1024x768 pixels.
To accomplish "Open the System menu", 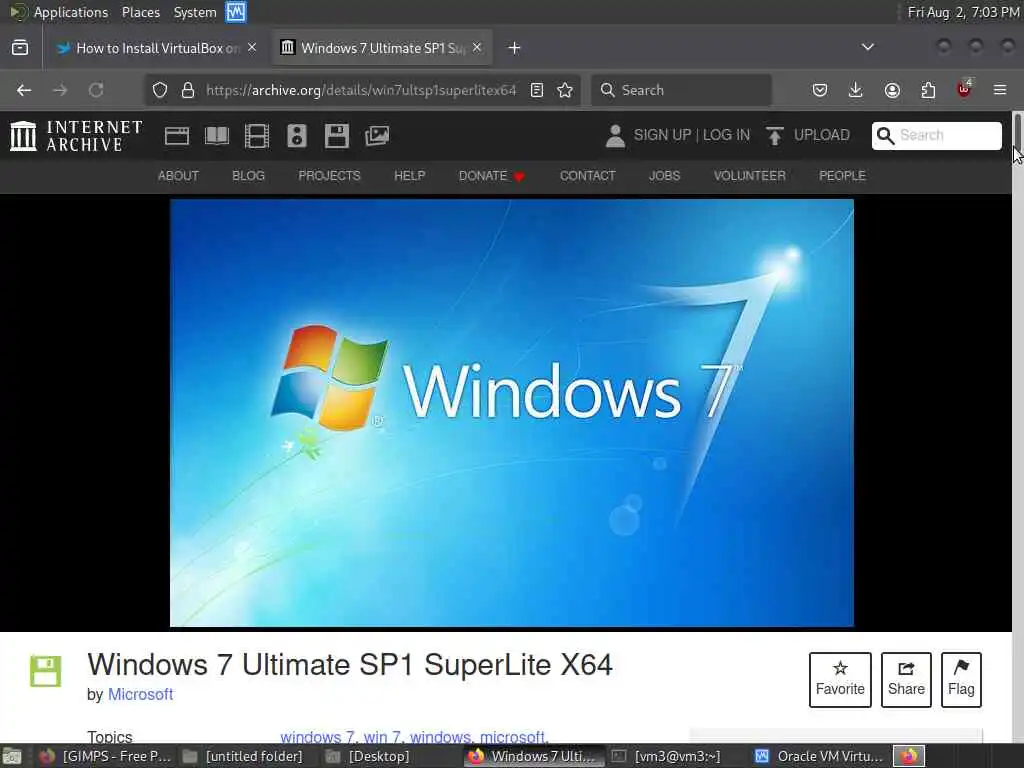I will 195,12.
